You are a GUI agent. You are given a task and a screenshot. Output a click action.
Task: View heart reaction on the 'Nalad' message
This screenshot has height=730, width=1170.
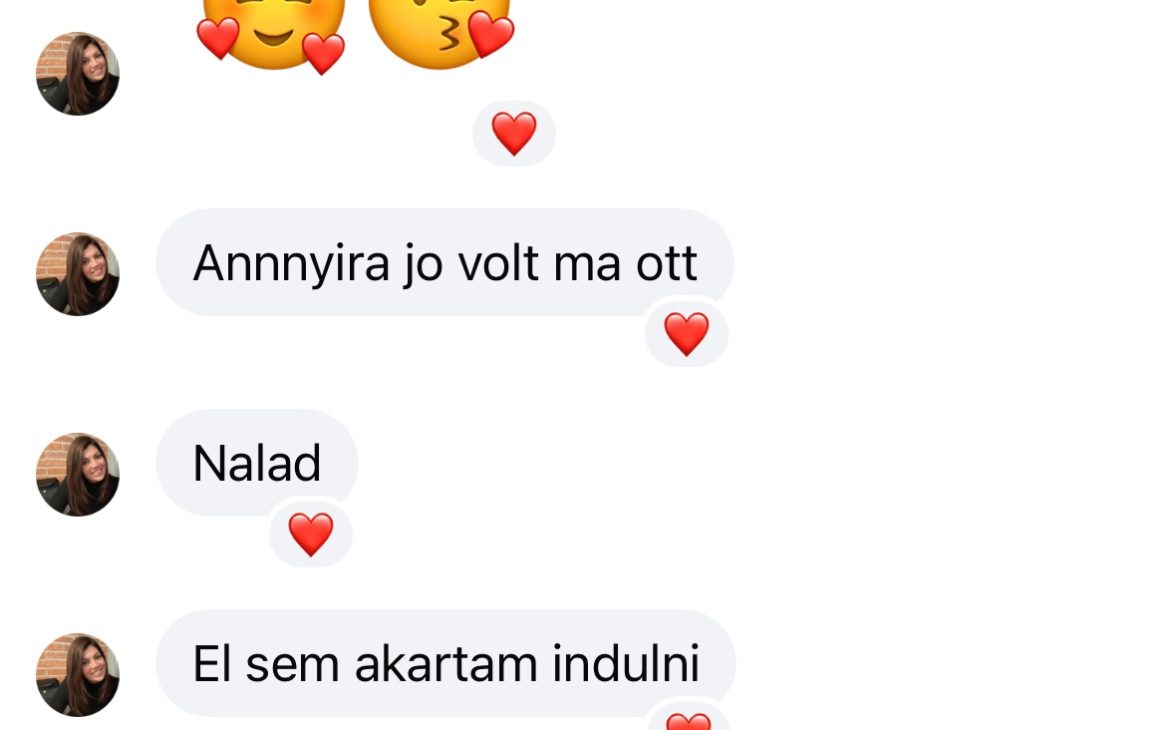click(x=310, y=534)
